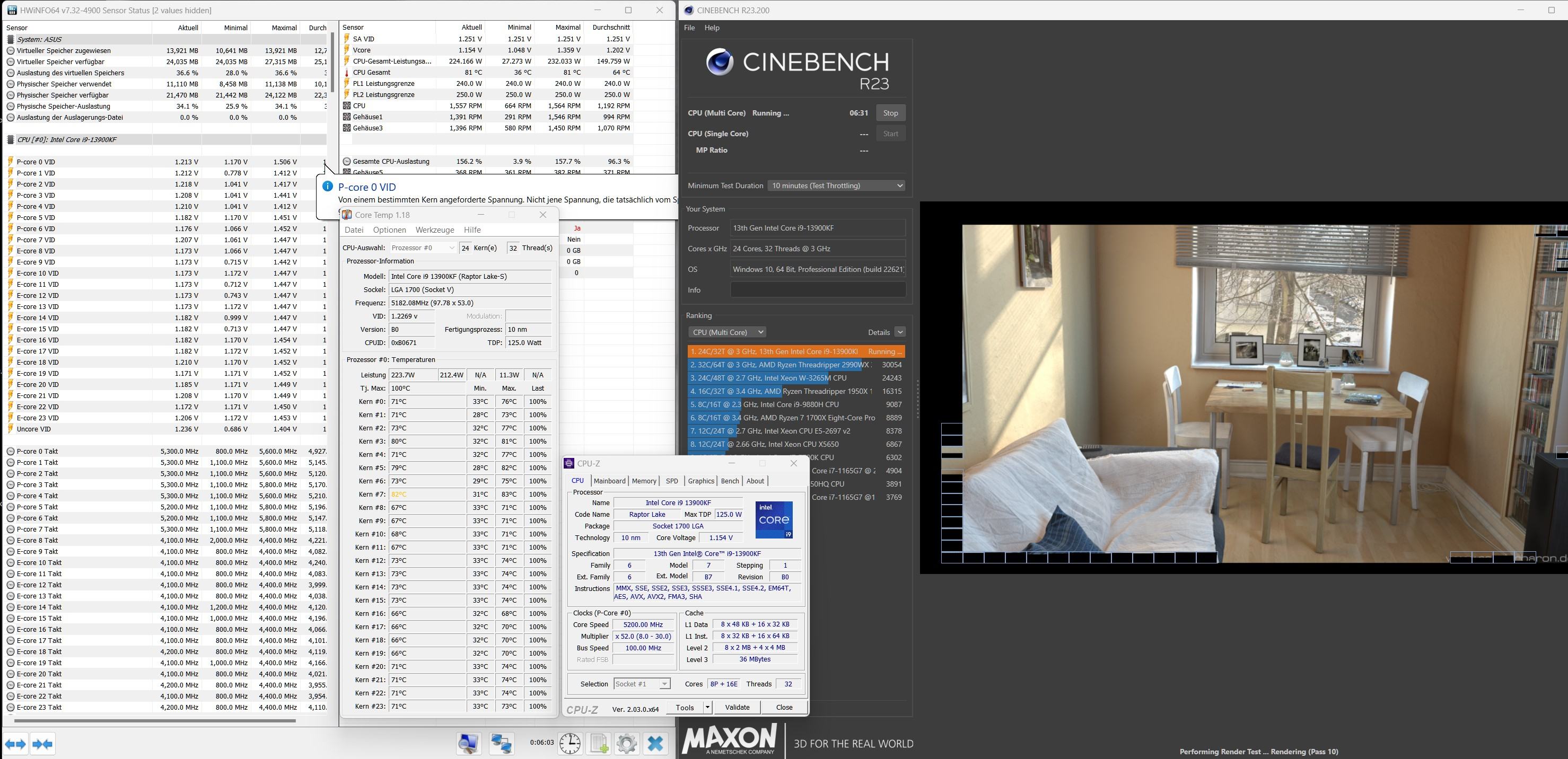Click info icon in P-core 0 VID tooltip
The height and width of the screenshot is (759, 1568).
click(328, 186)
